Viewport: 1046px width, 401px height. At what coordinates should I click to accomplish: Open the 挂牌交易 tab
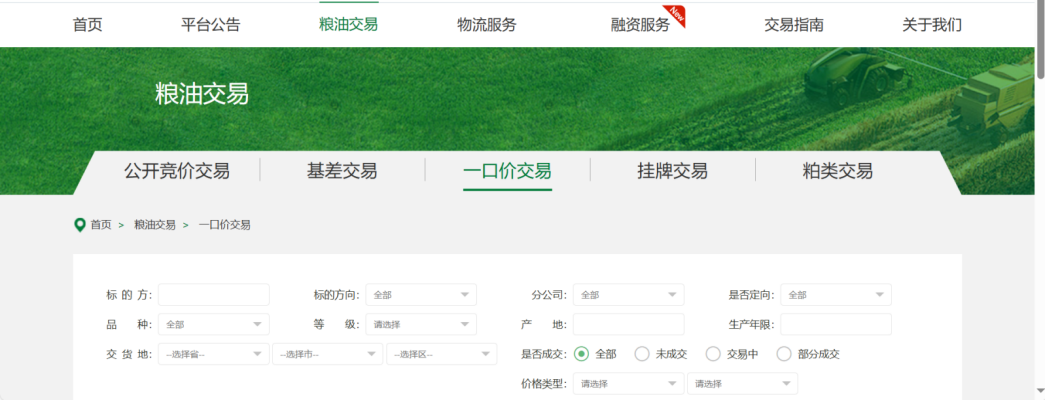[x=672, y=171]
